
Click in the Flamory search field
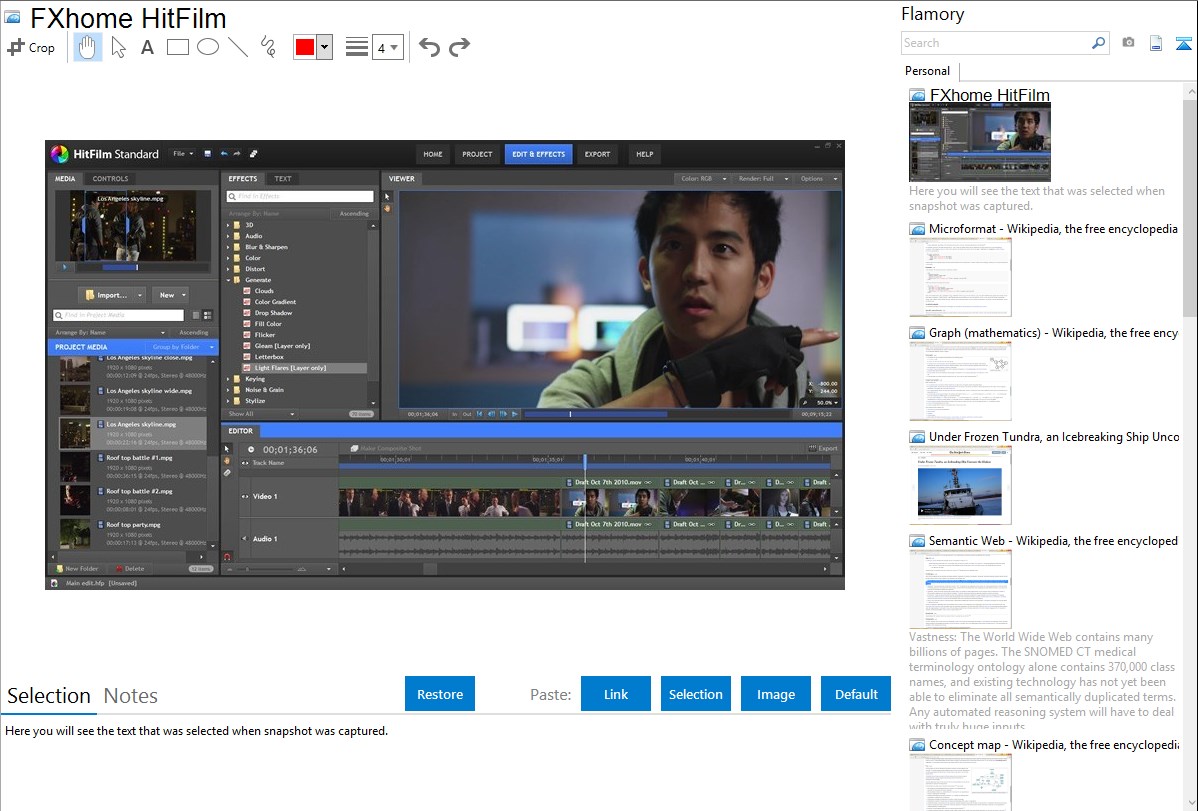(x=995, y=43)
